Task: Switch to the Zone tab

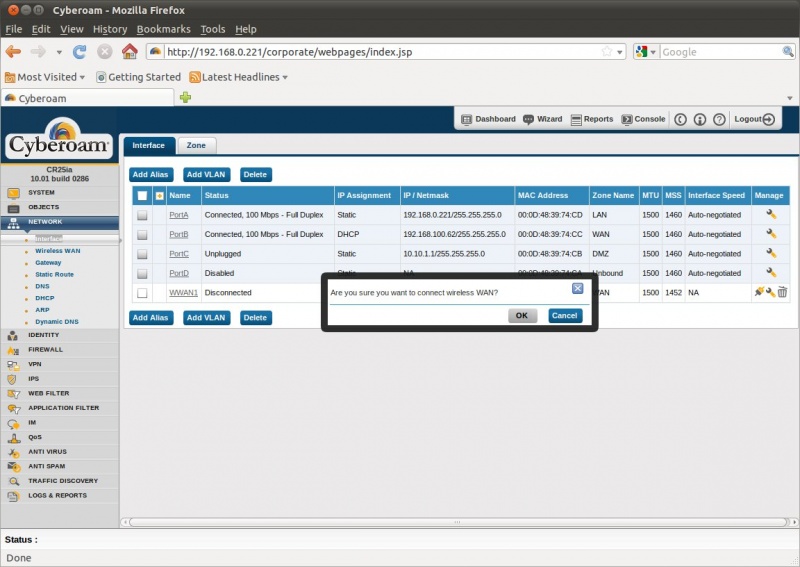Action: 196,145
